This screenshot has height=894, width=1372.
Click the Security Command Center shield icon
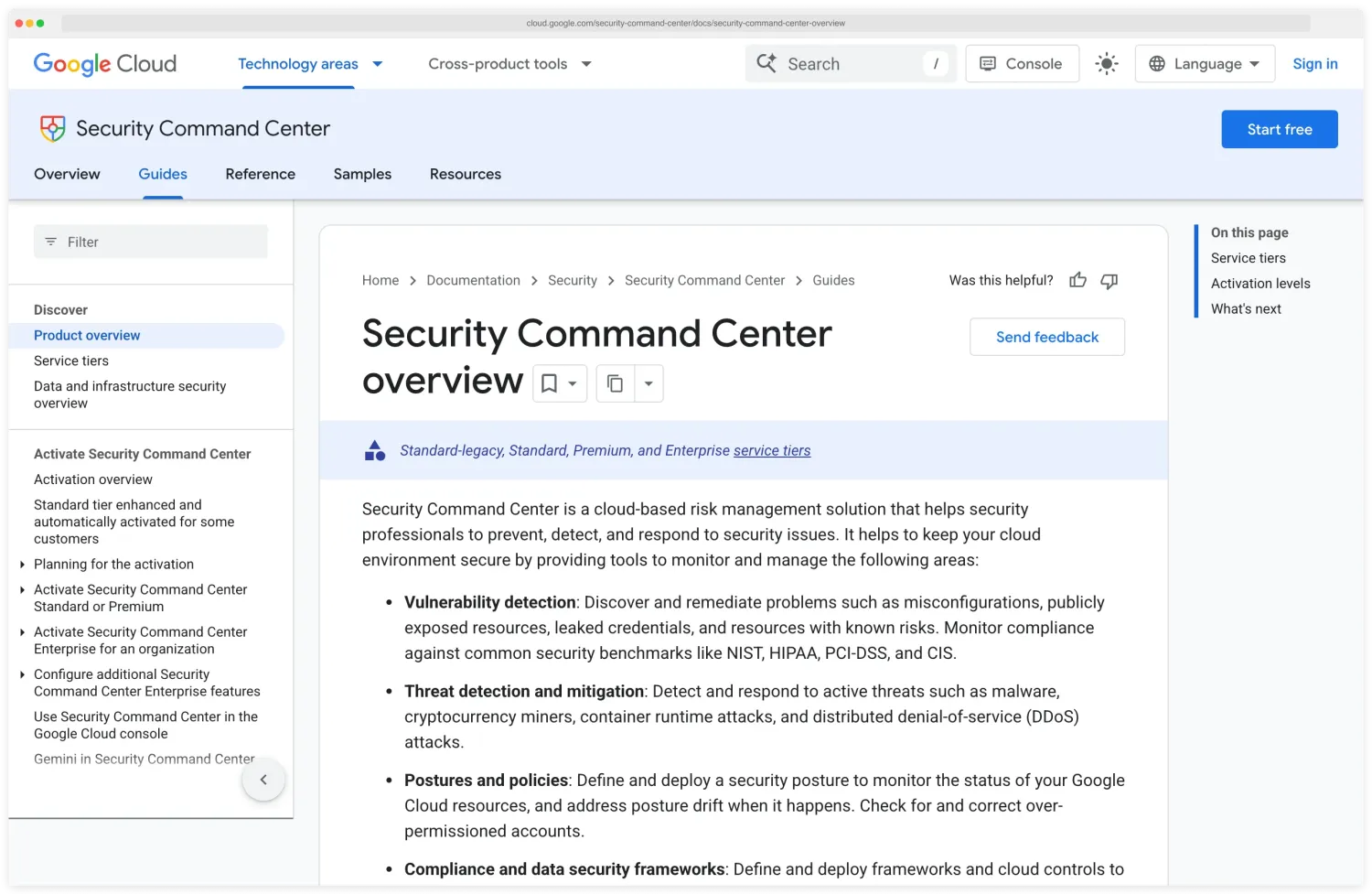click(53, 128)
